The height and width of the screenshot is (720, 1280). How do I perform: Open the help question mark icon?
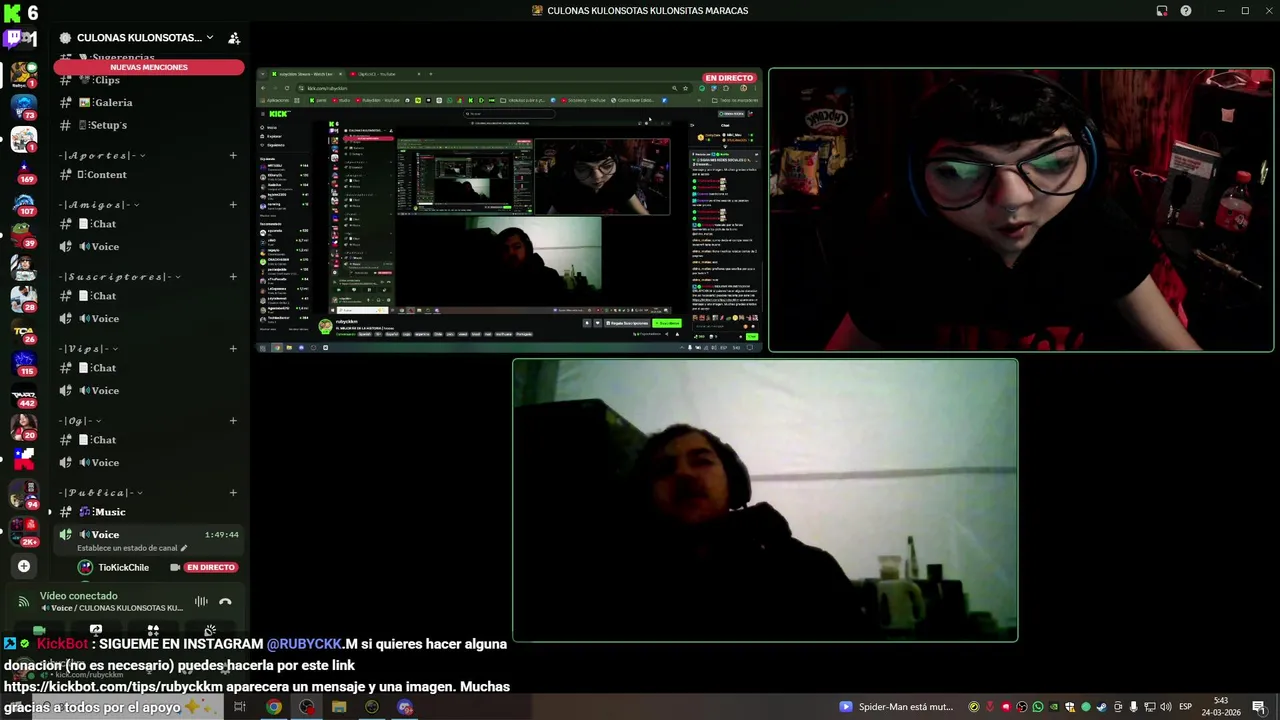click(x=1186, y=11)
